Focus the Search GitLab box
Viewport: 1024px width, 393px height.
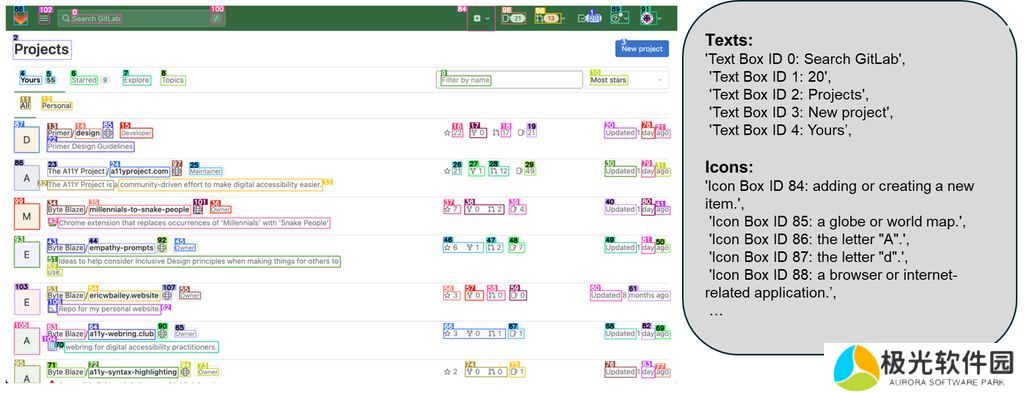(x=141, y=18)
